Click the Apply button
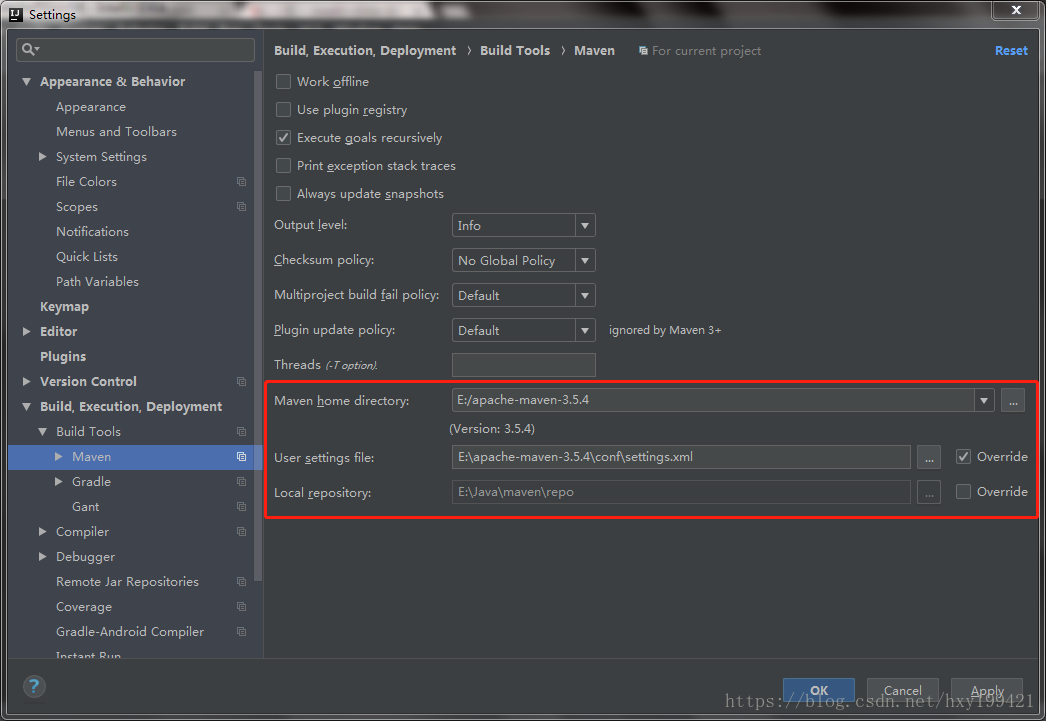1046x721 pixels. tap(987, 690)
